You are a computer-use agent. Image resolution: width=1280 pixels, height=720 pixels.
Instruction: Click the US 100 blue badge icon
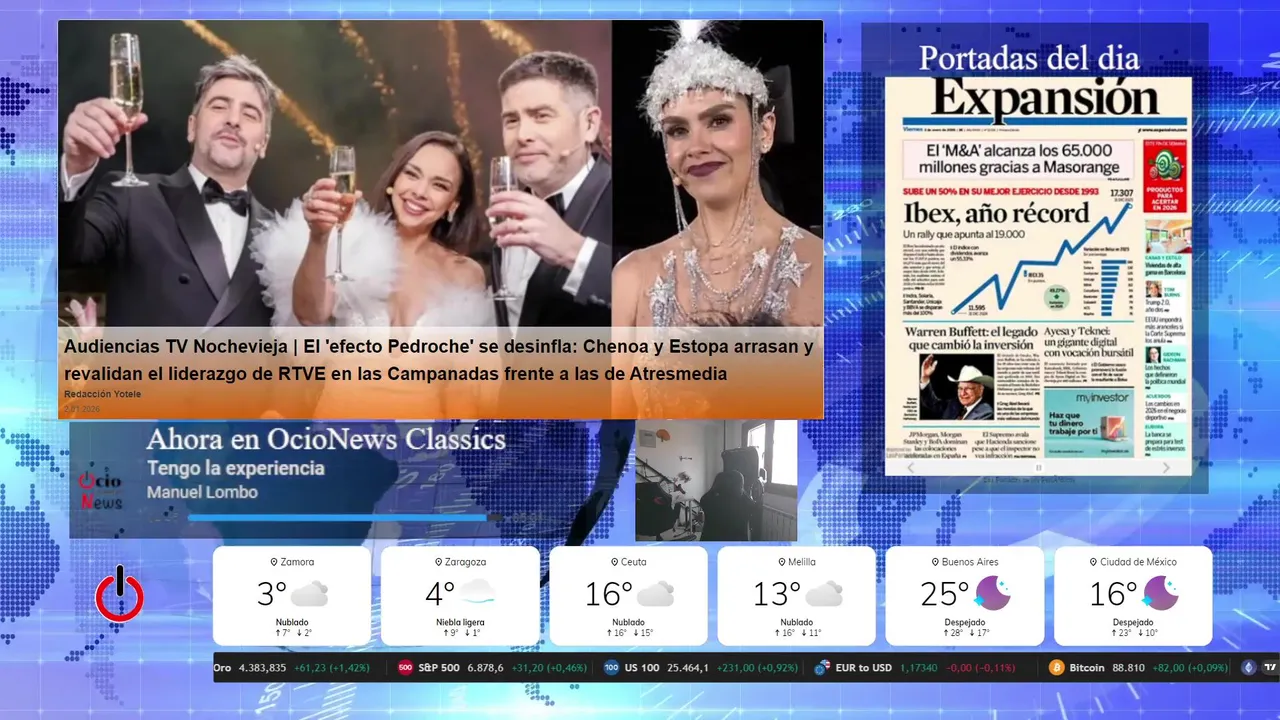(611, 668)
